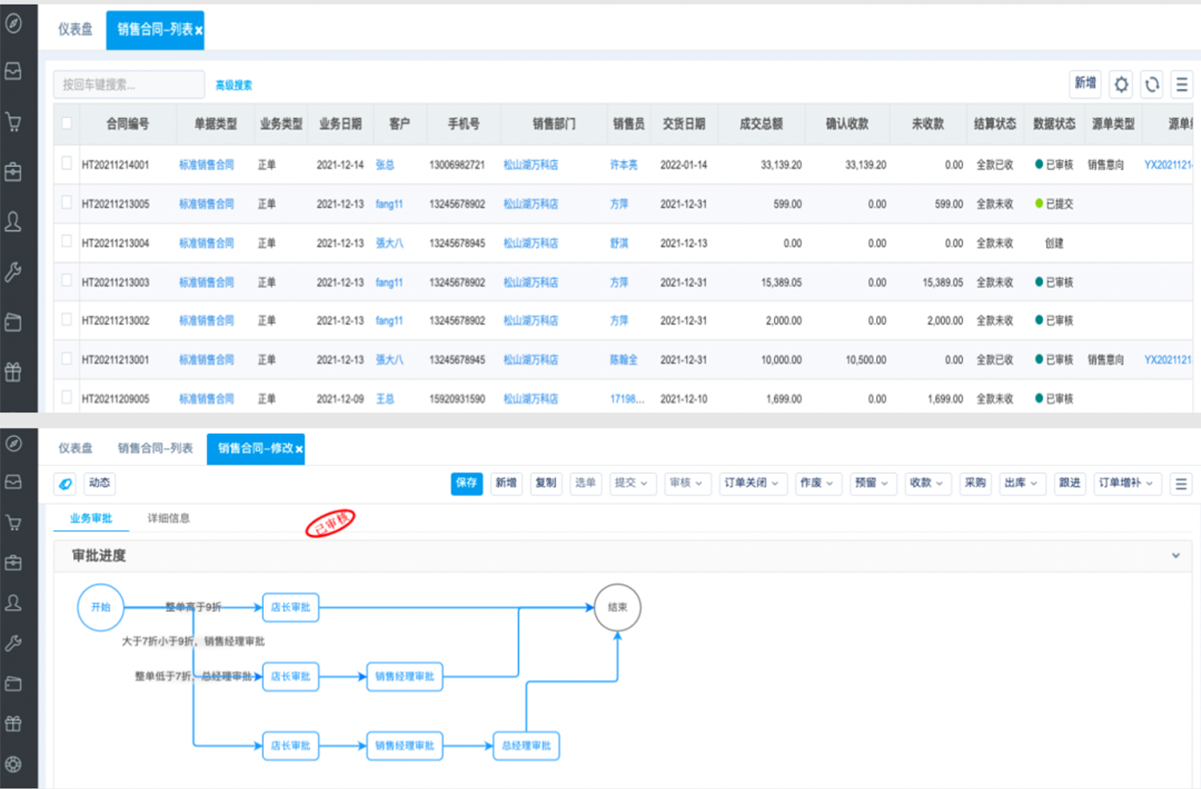Click folder icon in upper screen sidebar
The height and width of the screenshot is (789, 1201).
[13, 322]
